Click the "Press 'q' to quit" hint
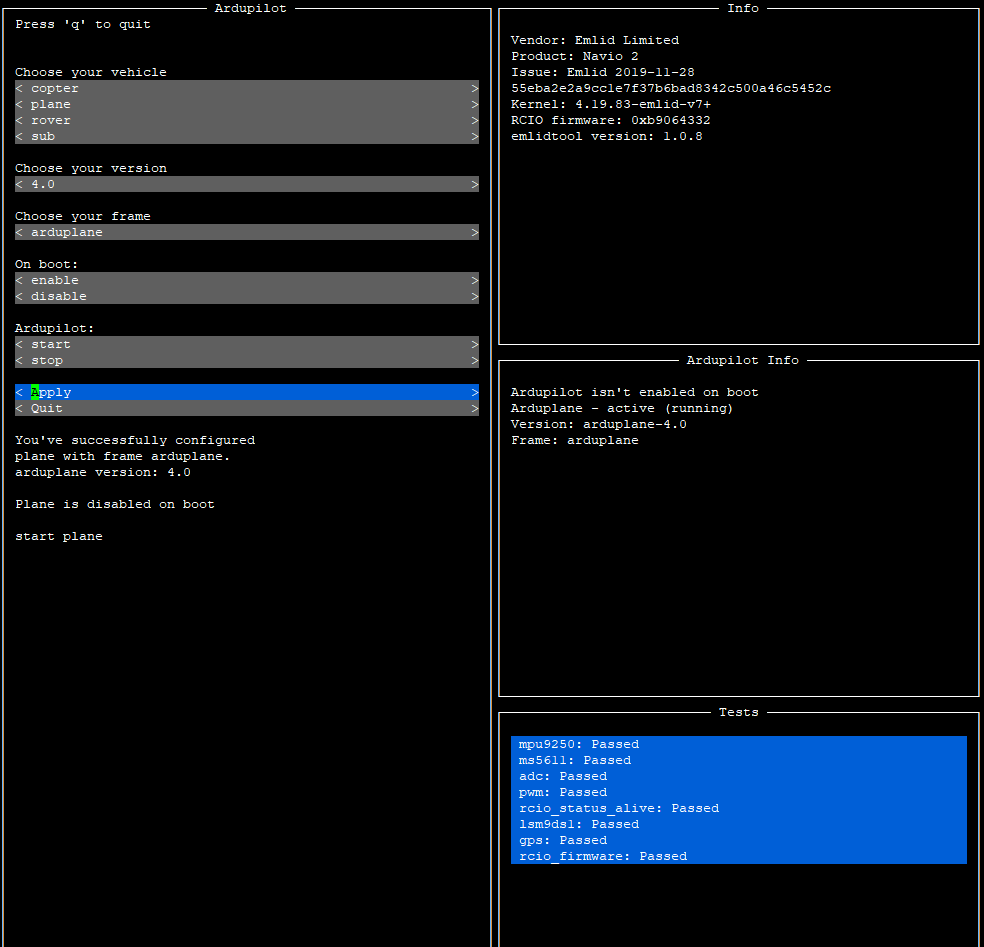This screenshot has height=947, width=984. pos(83,24)
